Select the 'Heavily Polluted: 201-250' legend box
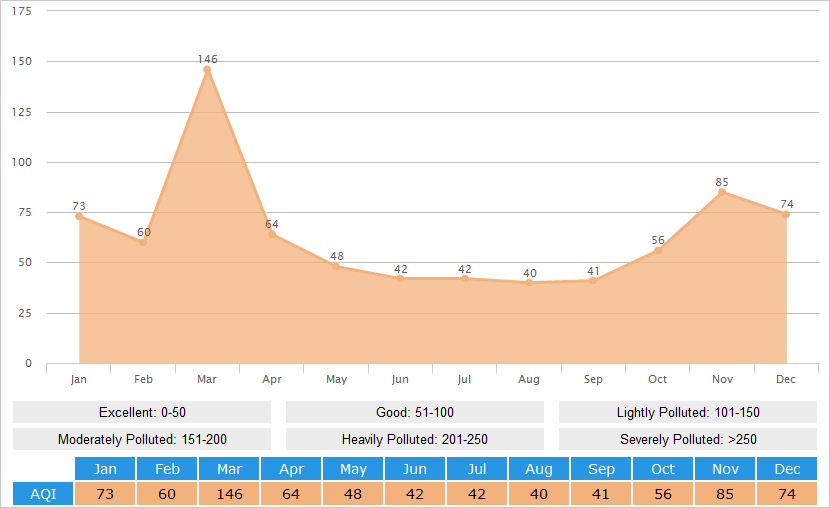 415,439
